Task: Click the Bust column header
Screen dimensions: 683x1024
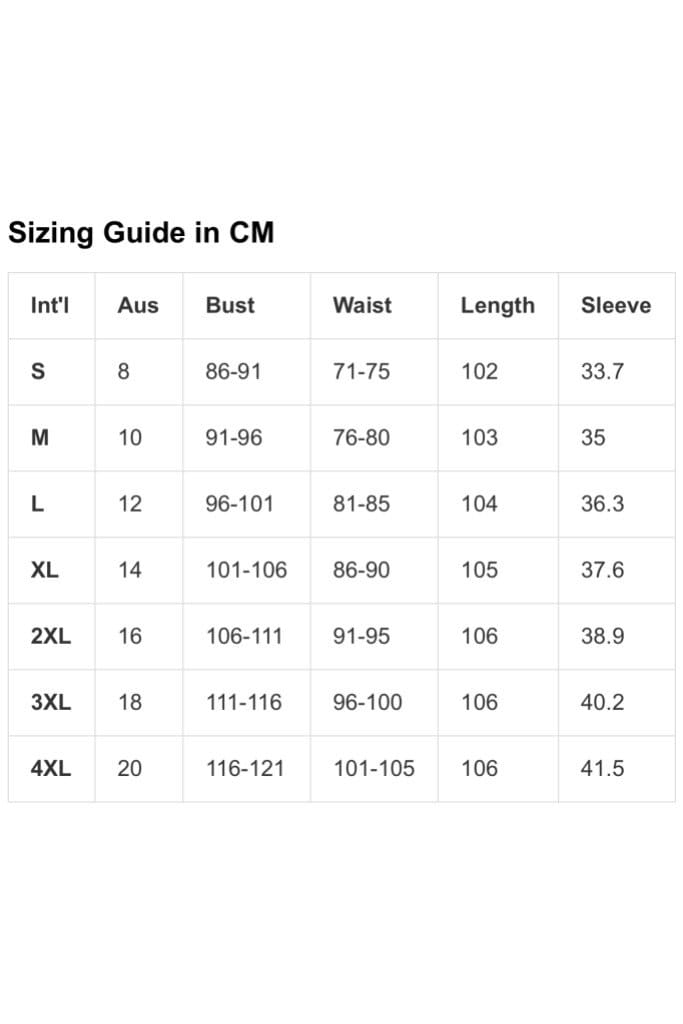Action: click(230, 305)
